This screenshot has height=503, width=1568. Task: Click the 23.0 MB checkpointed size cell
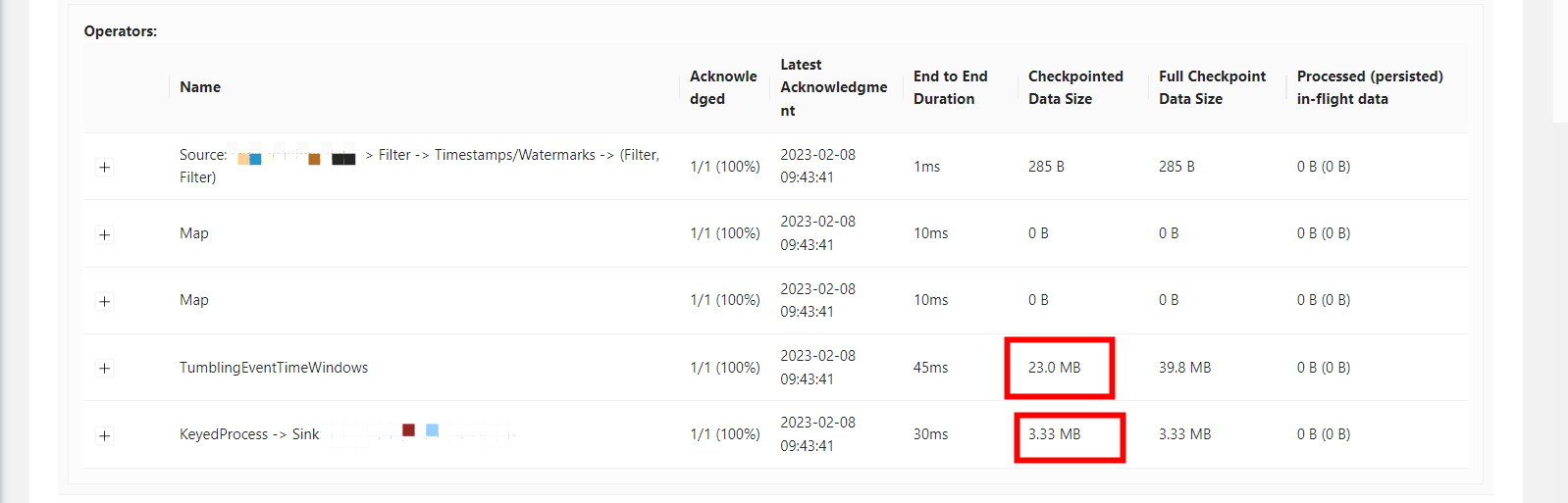tap(1055, 368)
